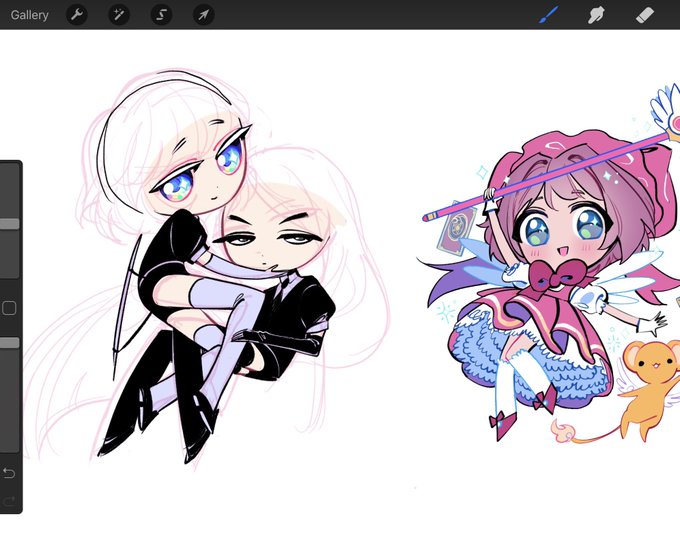Tap the sidebar Modify square button
The image size is (680, 547).
[x=9, y=308]
